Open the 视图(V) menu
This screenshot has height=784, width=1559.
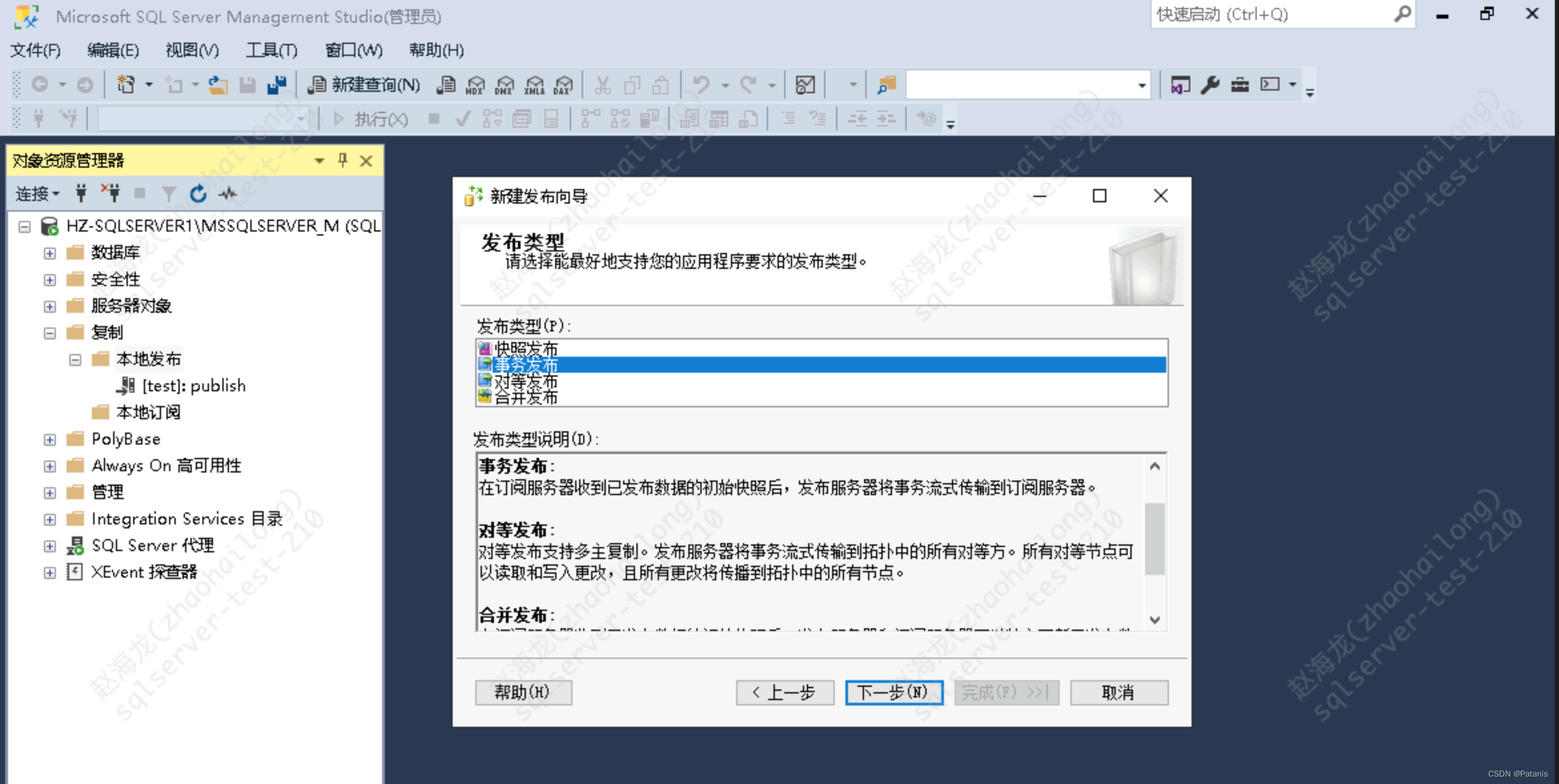click(192, 50)
